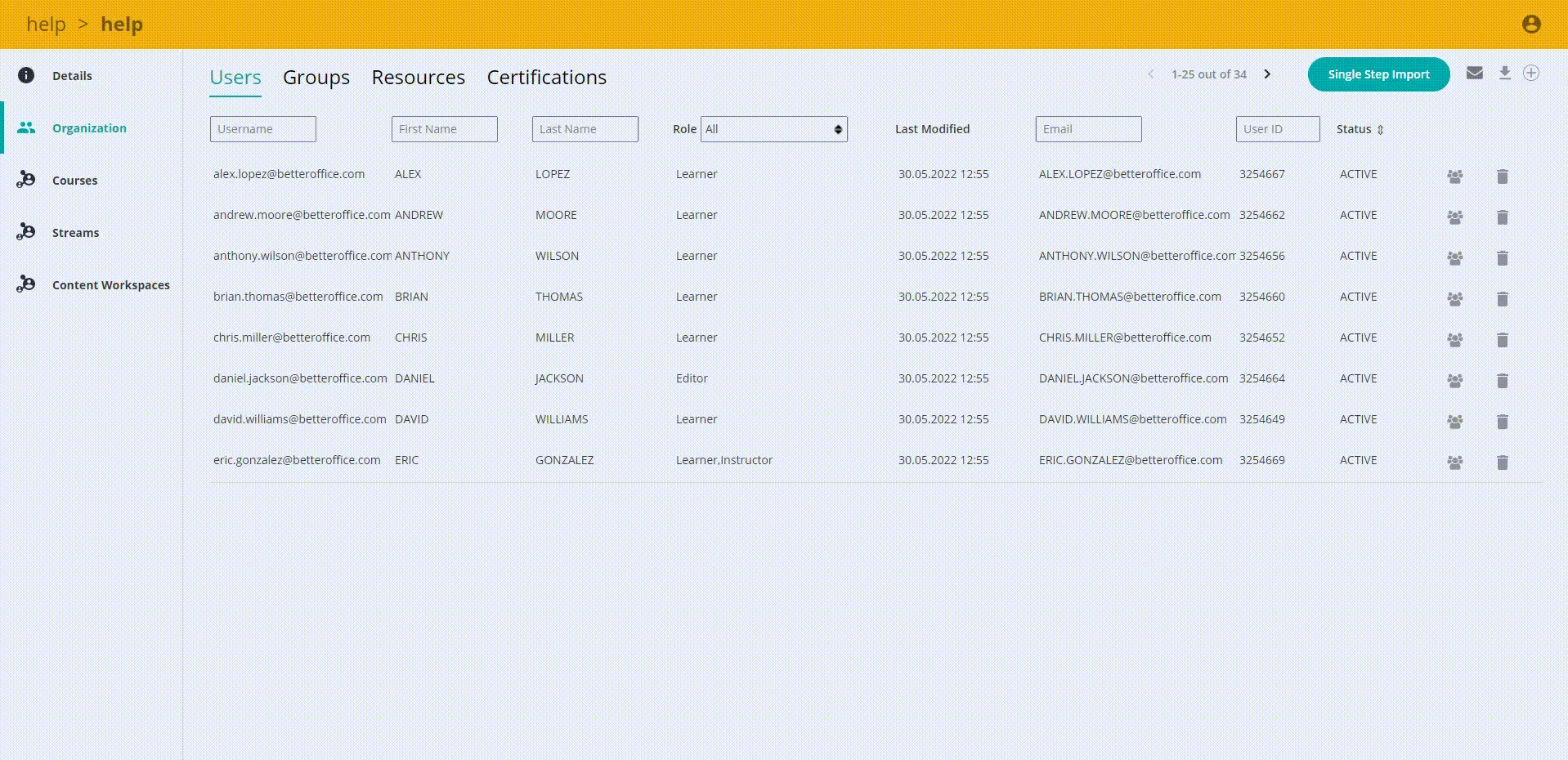This screenshot has height=760, width=1568.
Task: Select Content Workspaces in sidebar
Action: tap(110, 285)
